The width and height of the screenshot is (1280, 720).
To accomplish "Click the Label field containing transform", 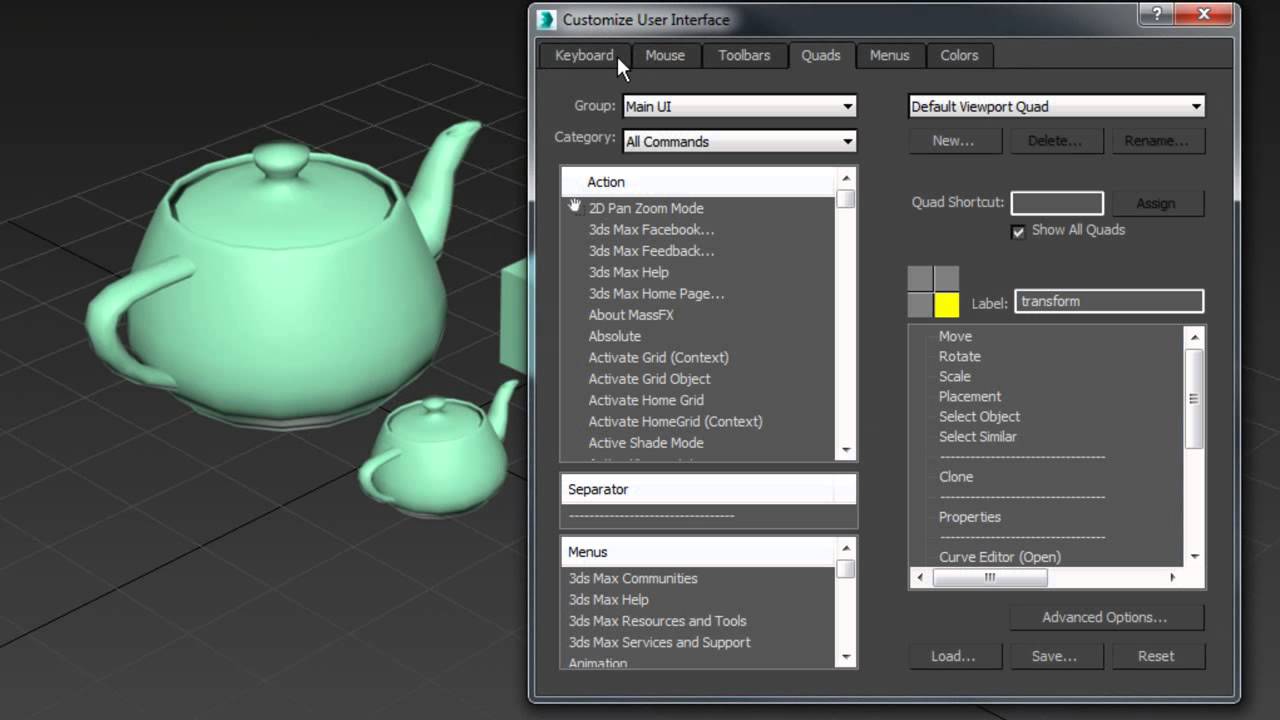I will (x=1109, y=301).
